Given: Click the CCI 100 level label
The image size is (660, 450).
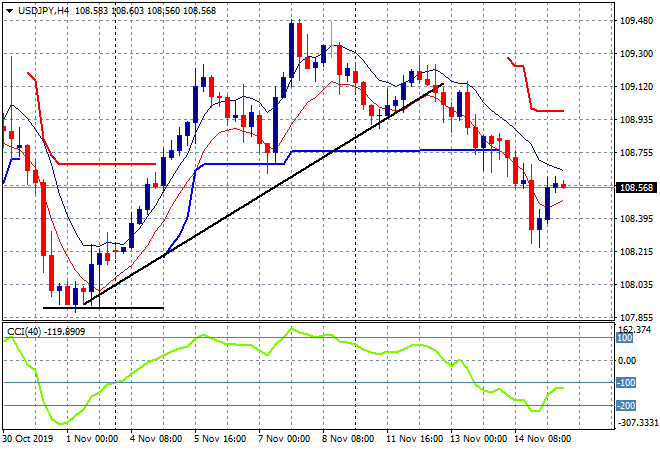Looking at the screenshot, I should (x=625, y=338).
